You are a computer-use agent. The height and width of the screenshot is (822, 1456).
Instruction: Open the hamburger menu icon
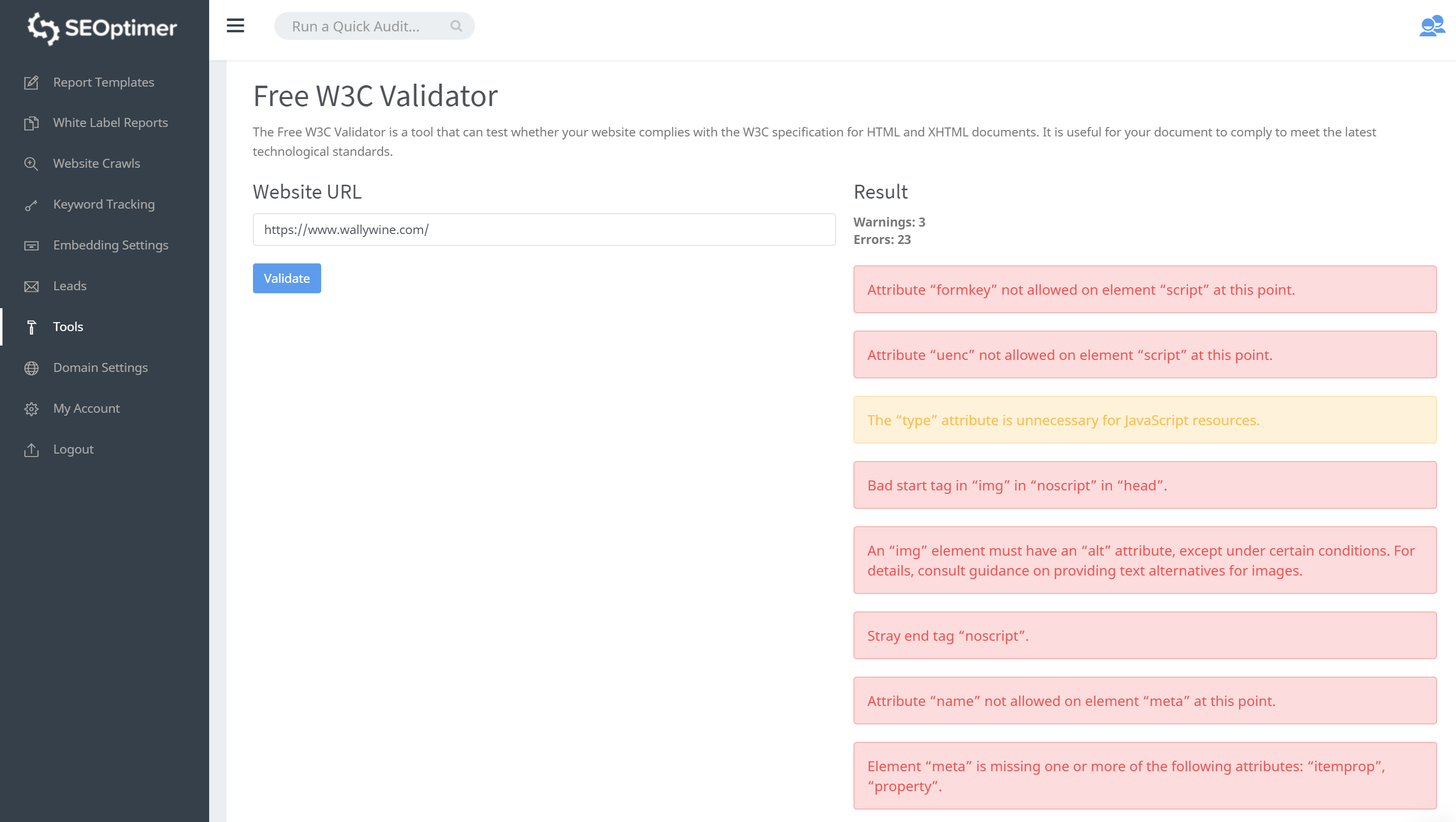[x=236, y=26]
